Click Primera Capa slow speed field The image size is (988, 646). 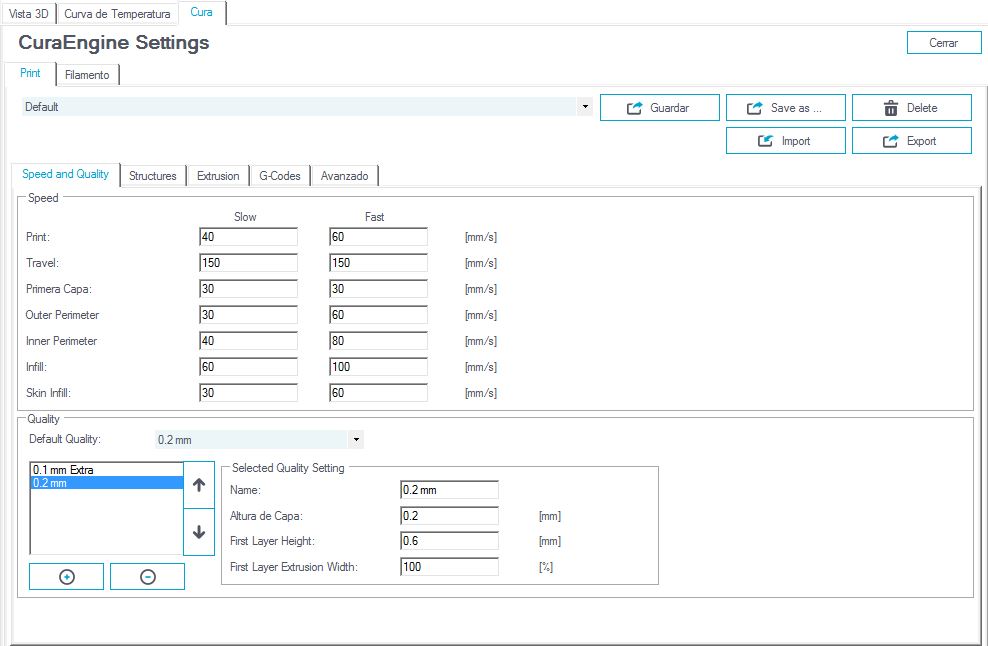pyautogui.click(x=248, y=289)
